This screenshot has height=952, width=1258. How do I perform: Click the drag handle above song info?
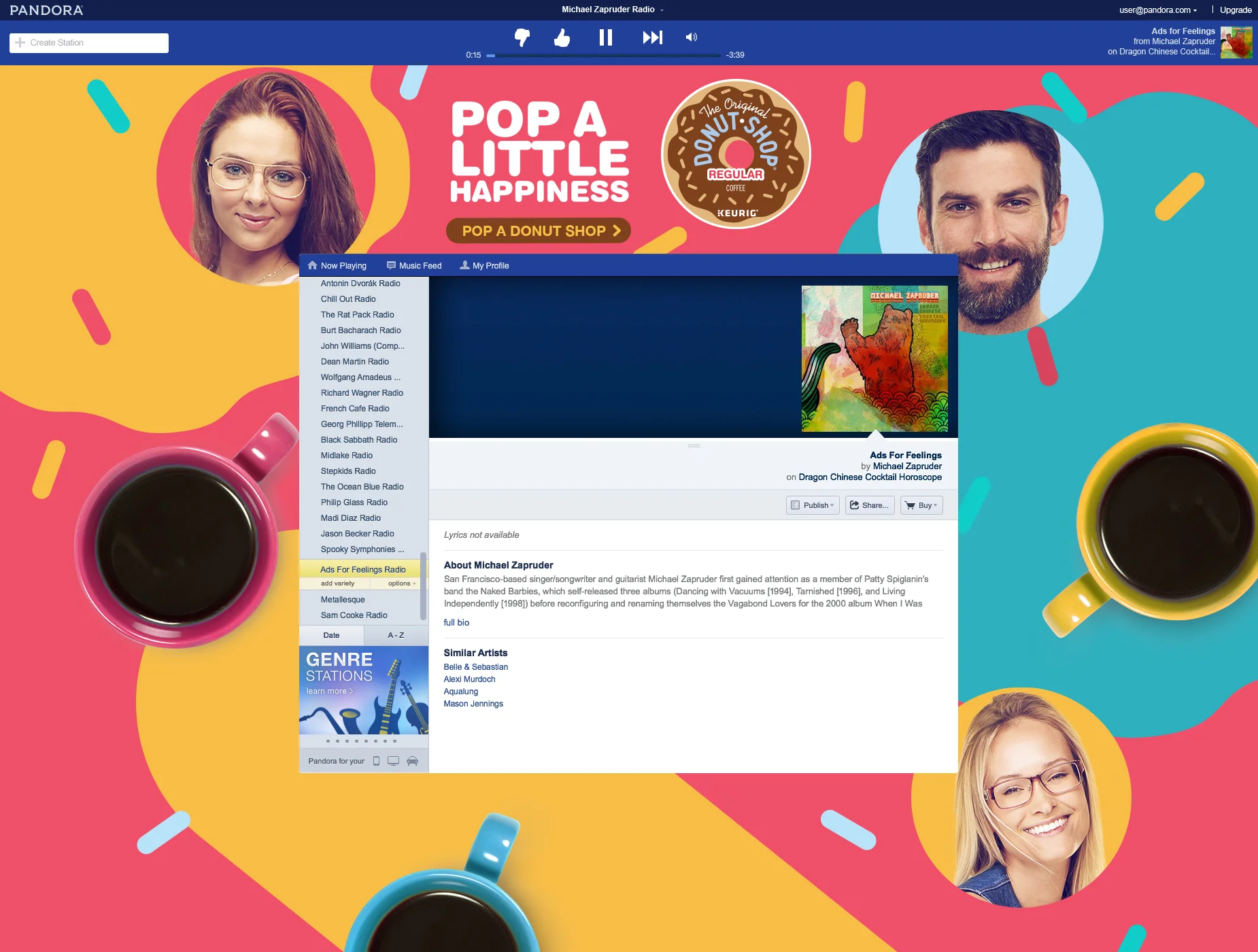(694, 446)
